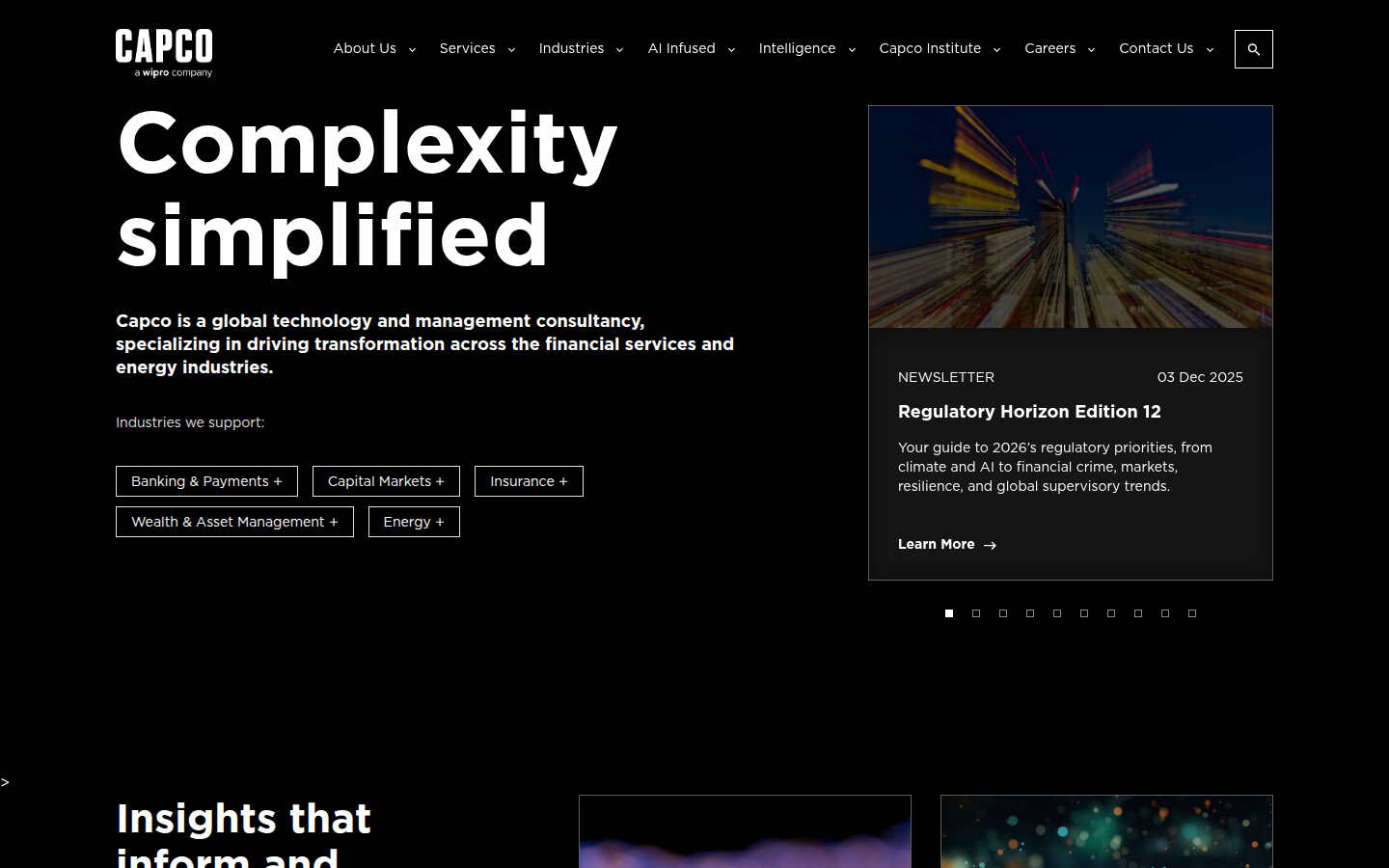The image size is (1389, 868).
Task: Open Wealth & Asset Management
Action: (234, 522)
